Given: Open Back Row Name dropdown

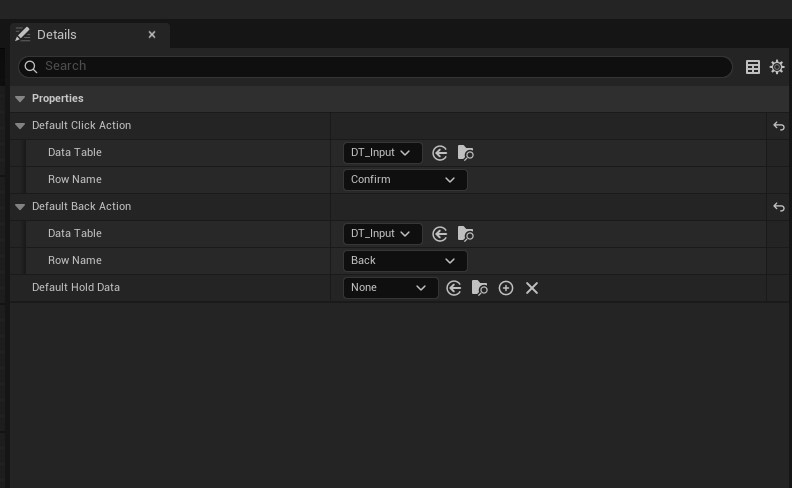Looking at the screenshot, I should [405, 261].
